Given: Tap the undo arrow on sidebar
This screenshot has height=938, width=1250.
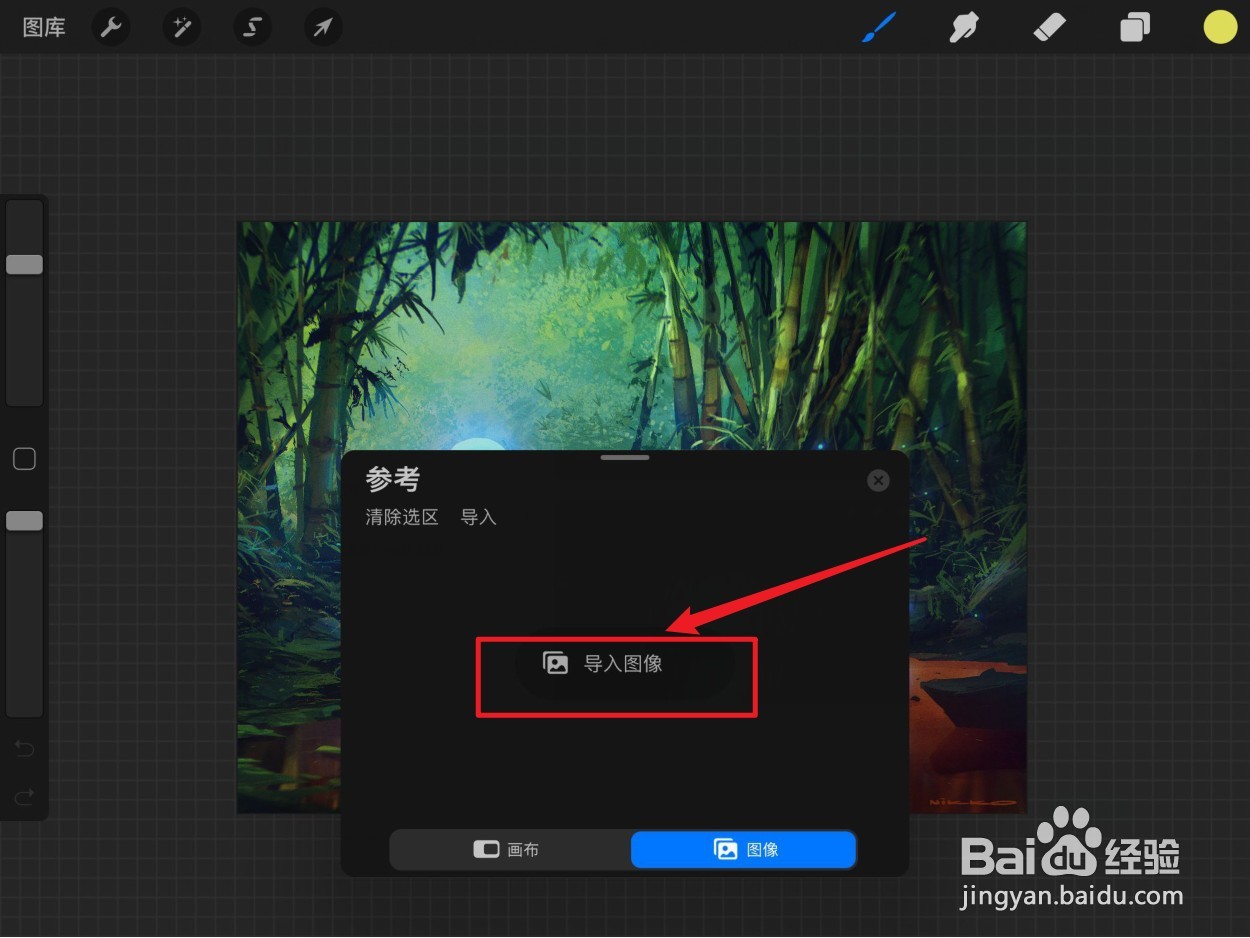Looking at the screenshot, I should pyautogui.click(x=24, y=749).
